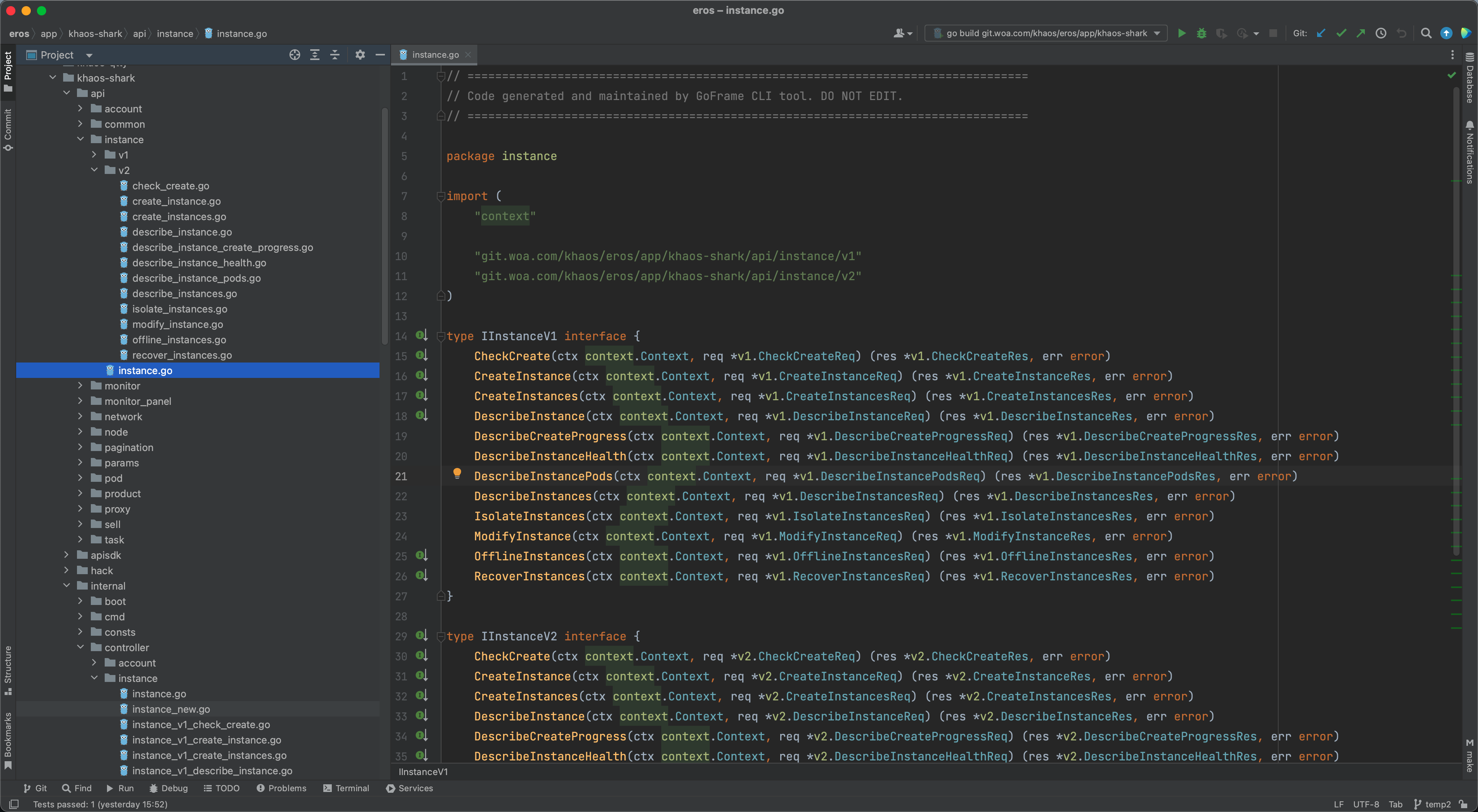Collapse the v2 folder

[x=94, y=170]
